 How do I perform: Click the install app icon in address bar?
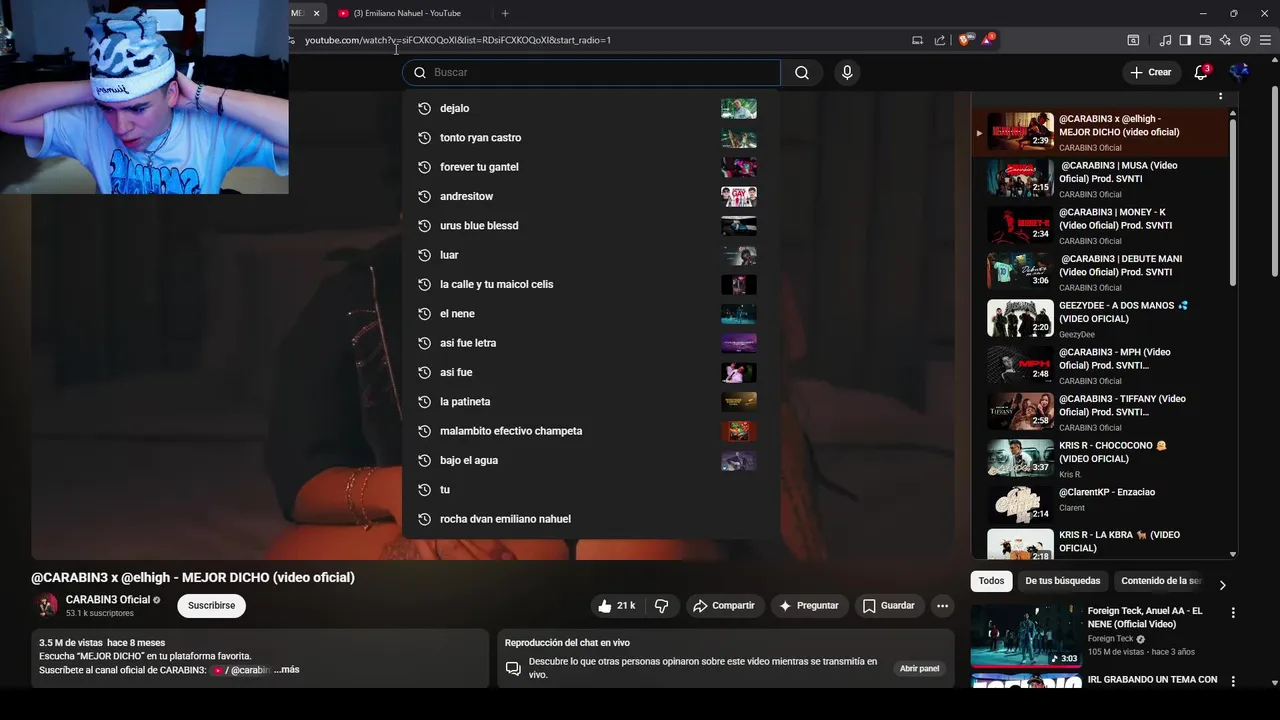tap(917, 40)
